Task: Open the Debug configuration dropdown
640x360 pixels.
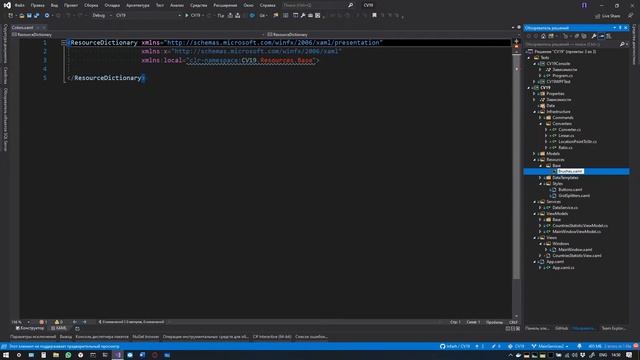Action: [x=102, y=16]
